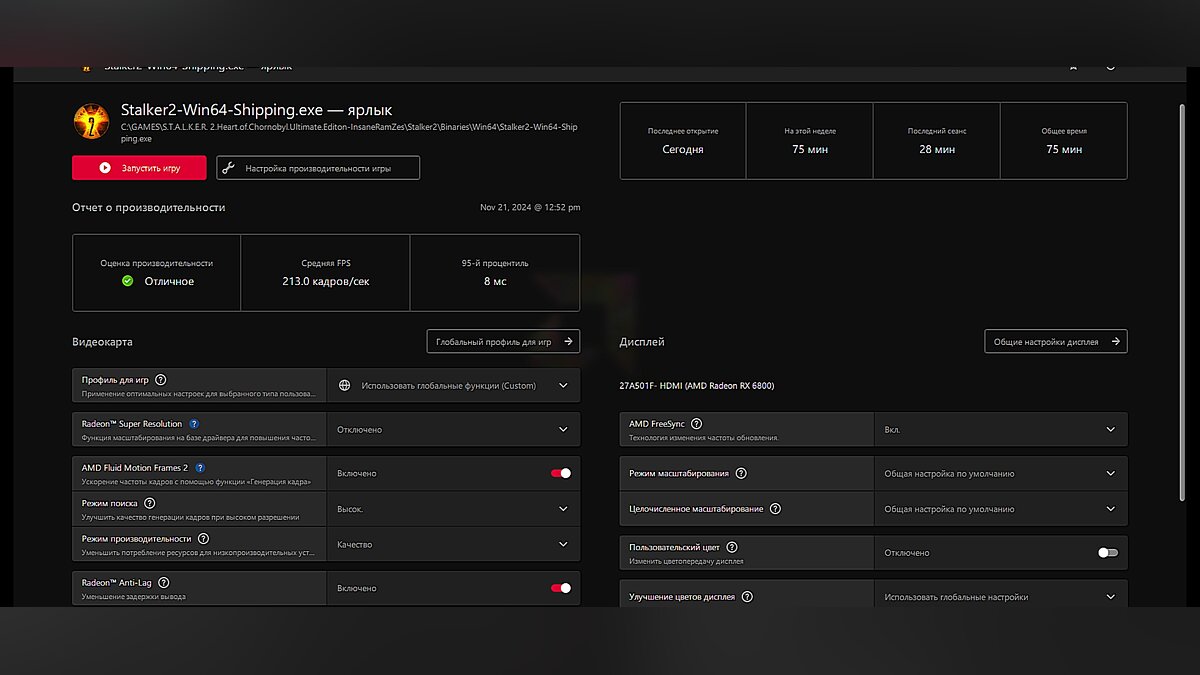Open the AMD FreeSync help icon
The height and width of the screenshot is (675, 1200).
(696, 424)
